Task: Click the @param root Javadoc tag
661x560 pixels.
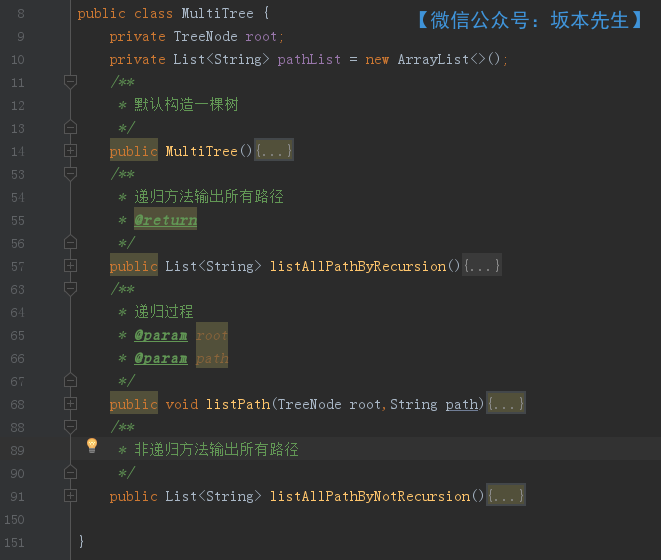Action: coord(160,335)
